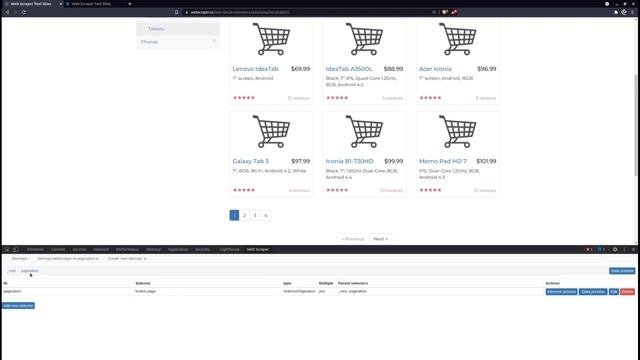Edit the pagination selector row
Viewport: 640px width, 360px height.
pos(613,292)
